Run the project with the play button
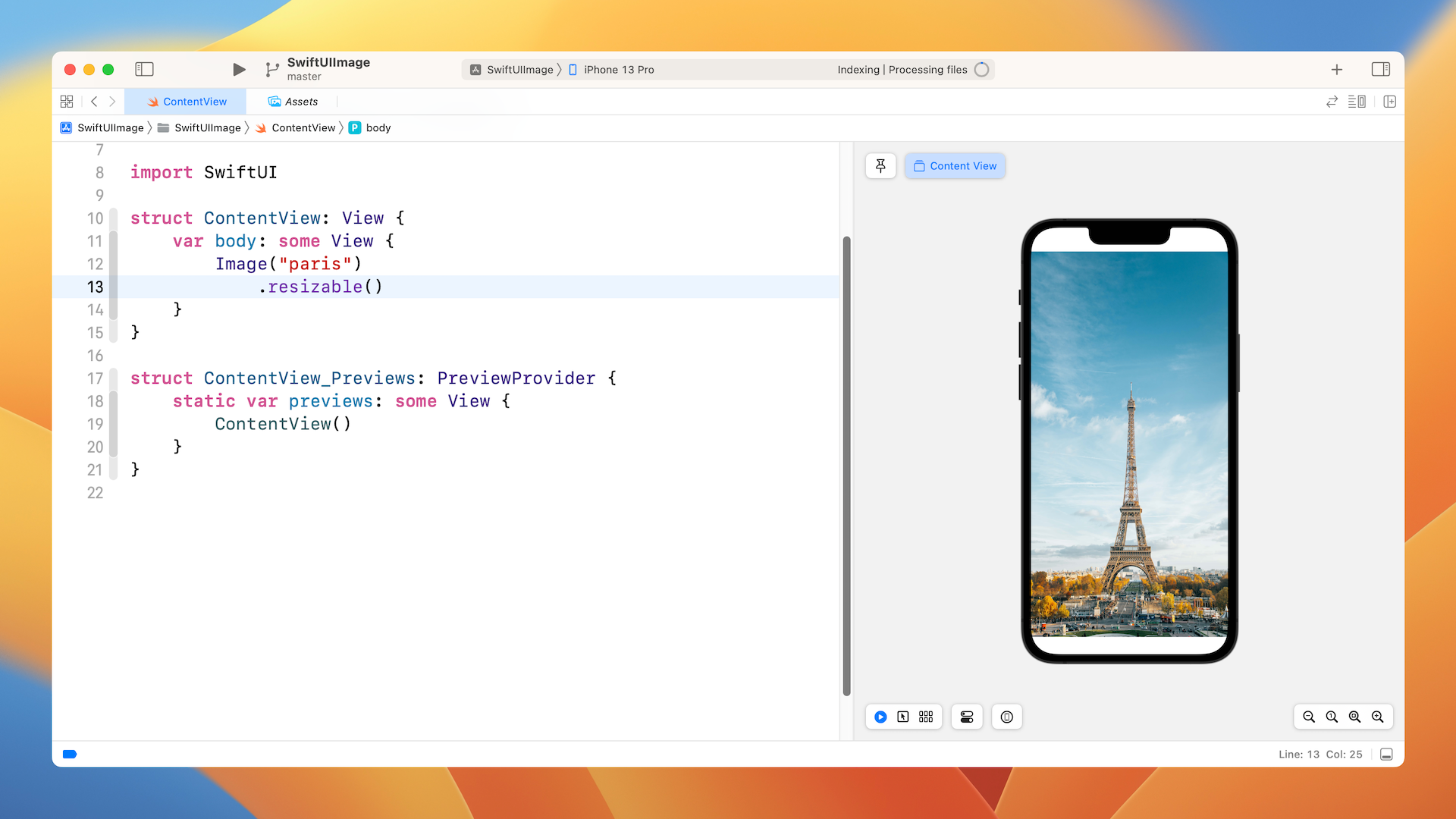The height and width of the screenshot is (819, 1456). coord(239,70)
